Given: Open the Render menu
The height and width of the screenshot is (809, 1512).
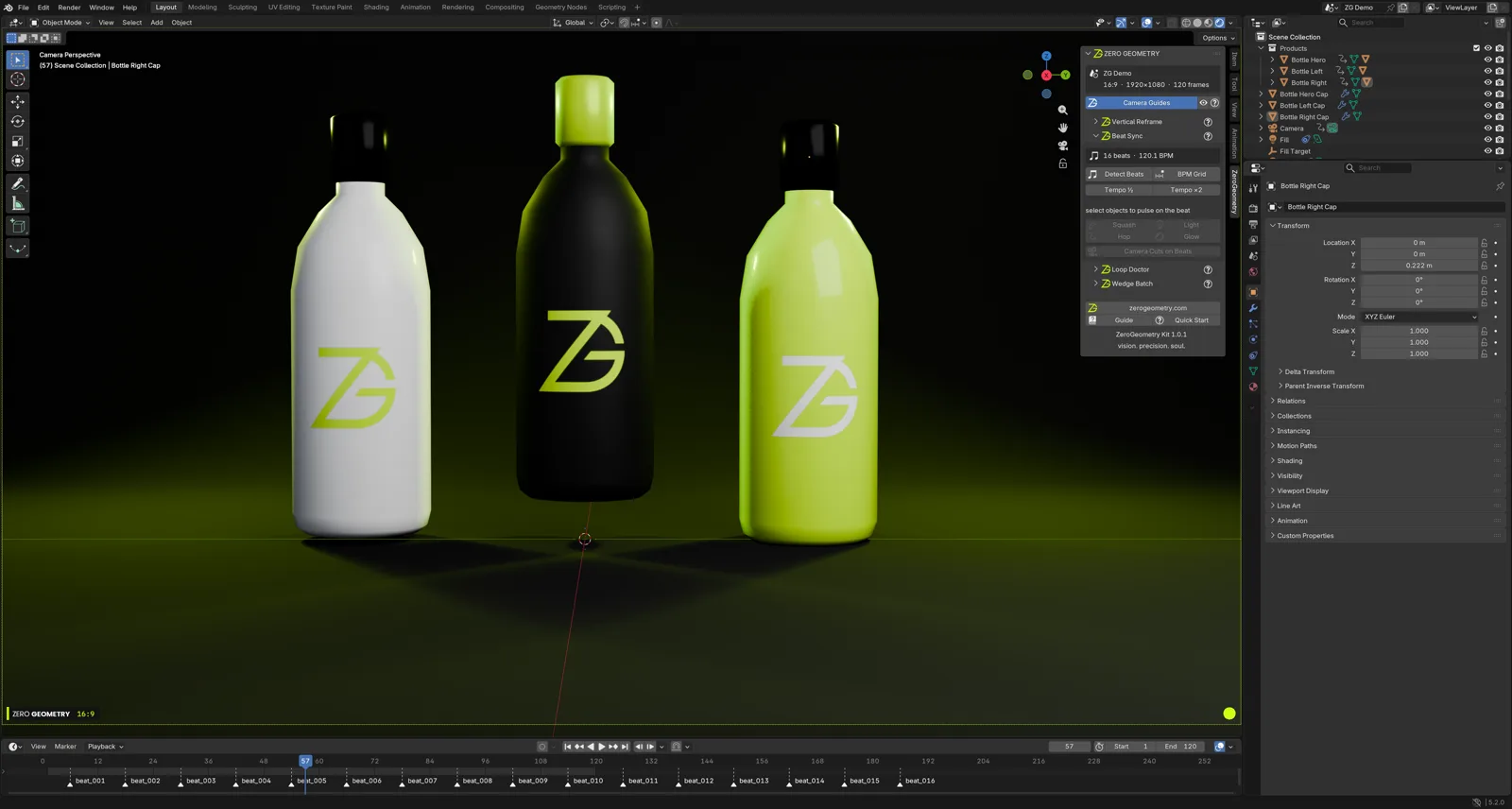Looking at the screenshot, I should click(69, 8).
